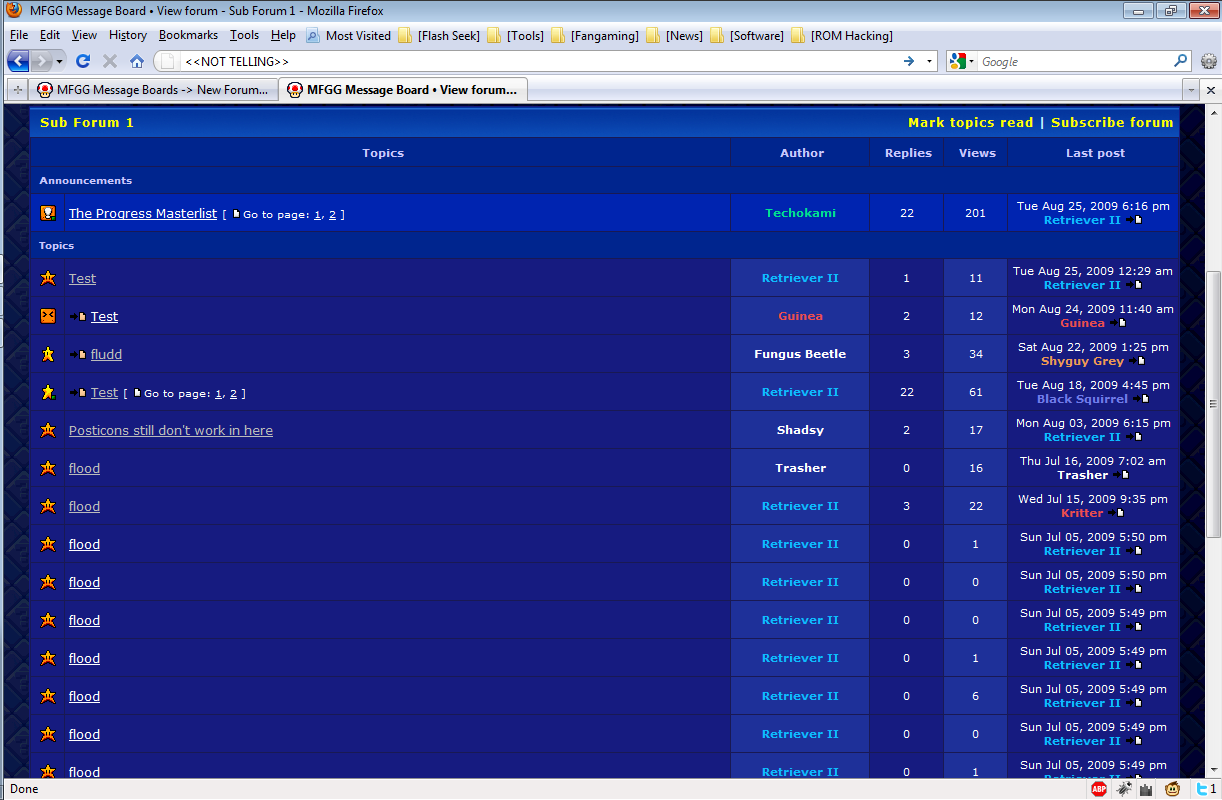
Task: Click the search magnifier in Google box
Action: pos(1181,61)
